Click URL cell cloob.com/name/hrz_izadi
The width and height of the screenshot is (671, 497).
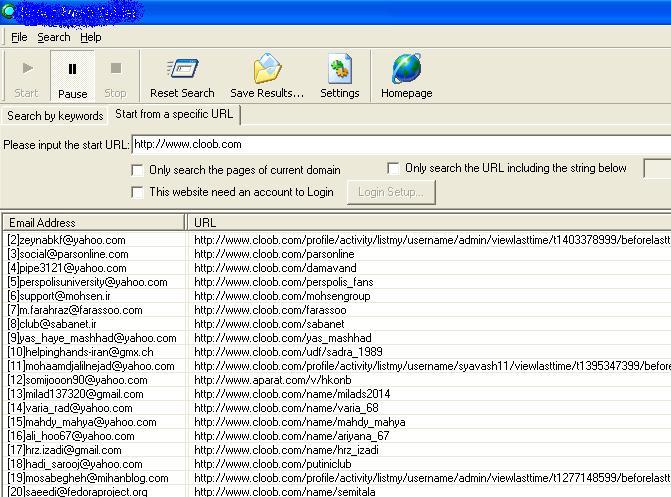coord(287,450)
